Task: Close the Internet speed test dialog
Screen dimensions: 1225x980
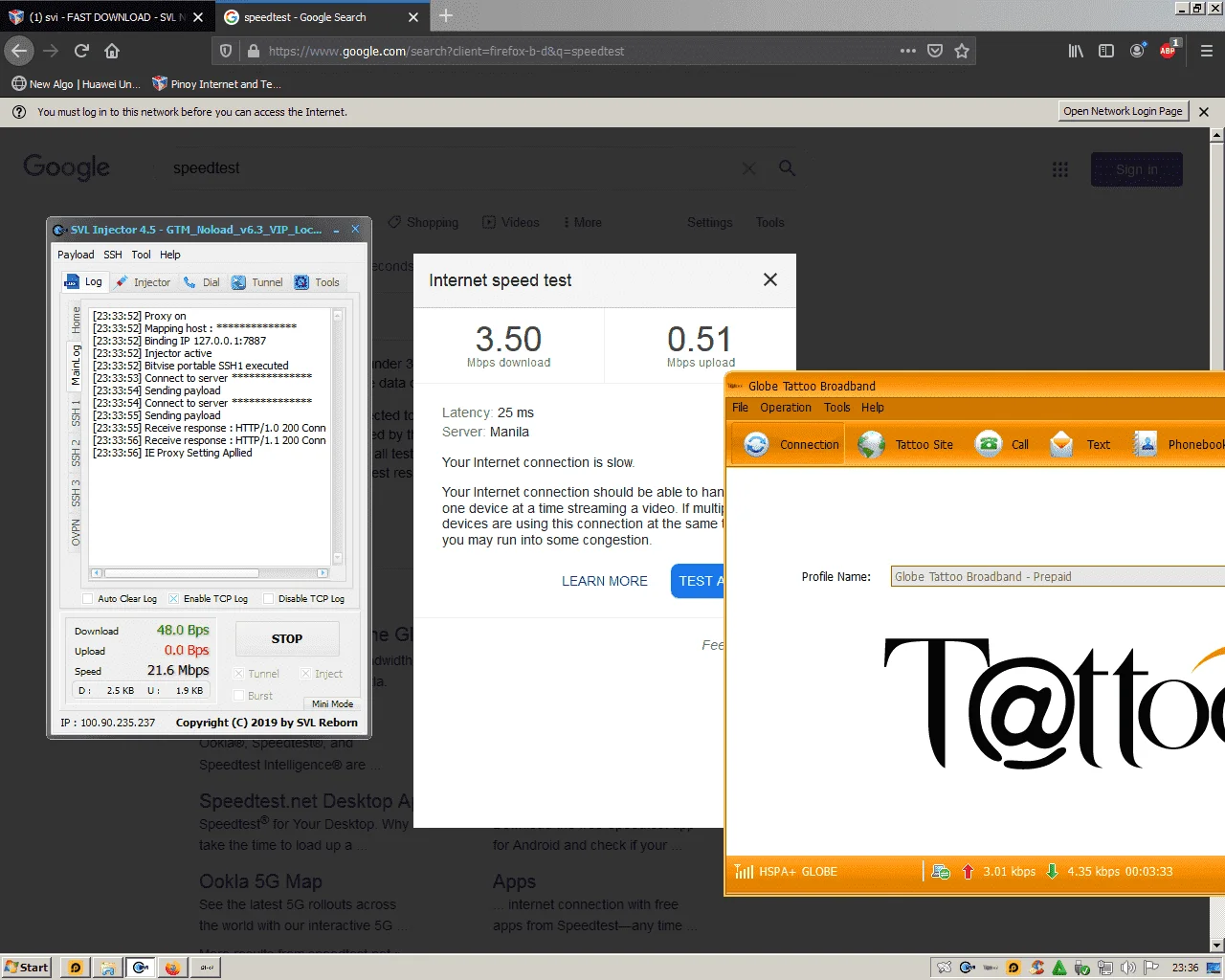Action: click(x=770, y=279)
